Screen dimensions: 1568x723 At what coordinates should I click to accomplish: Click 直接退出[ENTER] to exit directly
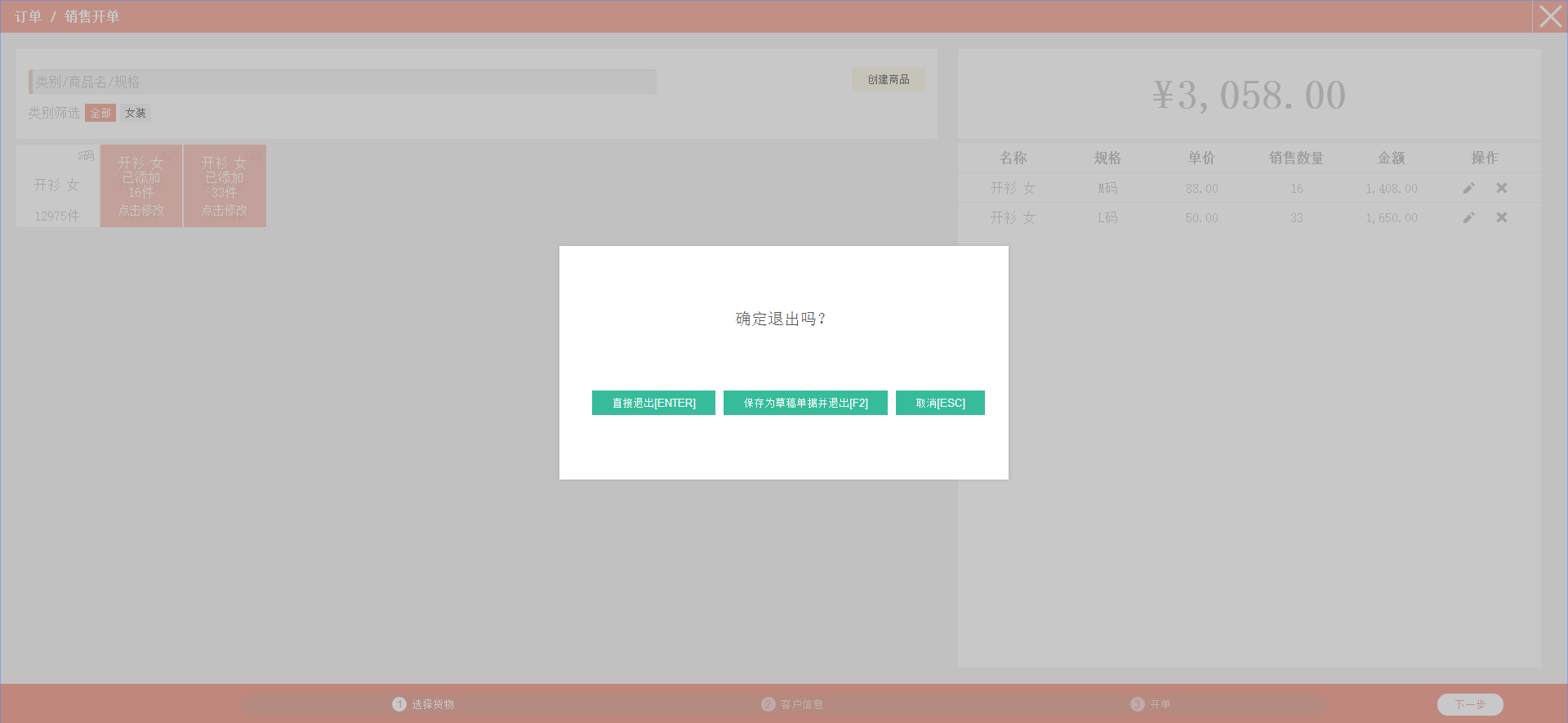tap(653, 403)
